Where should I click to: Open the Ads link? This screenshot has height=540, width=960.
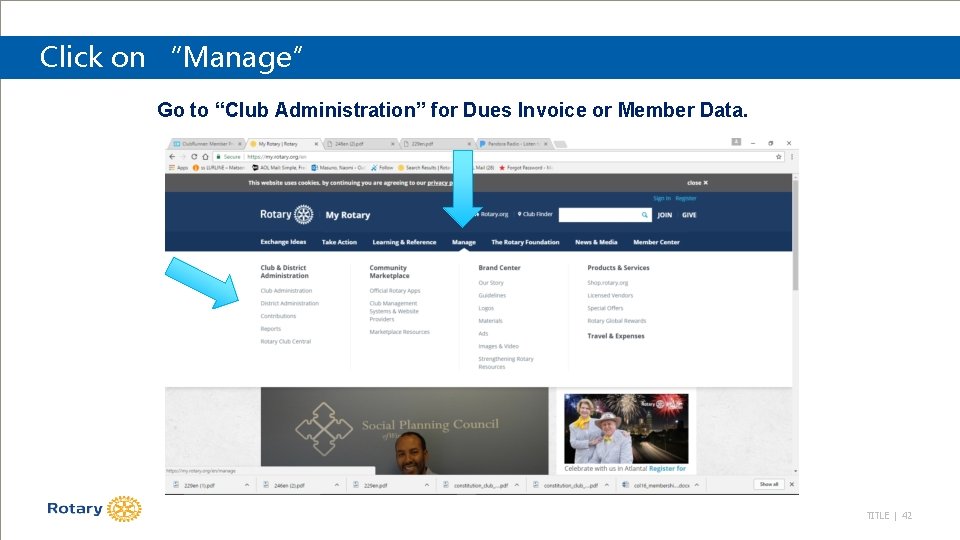click(x=483, y=334)
